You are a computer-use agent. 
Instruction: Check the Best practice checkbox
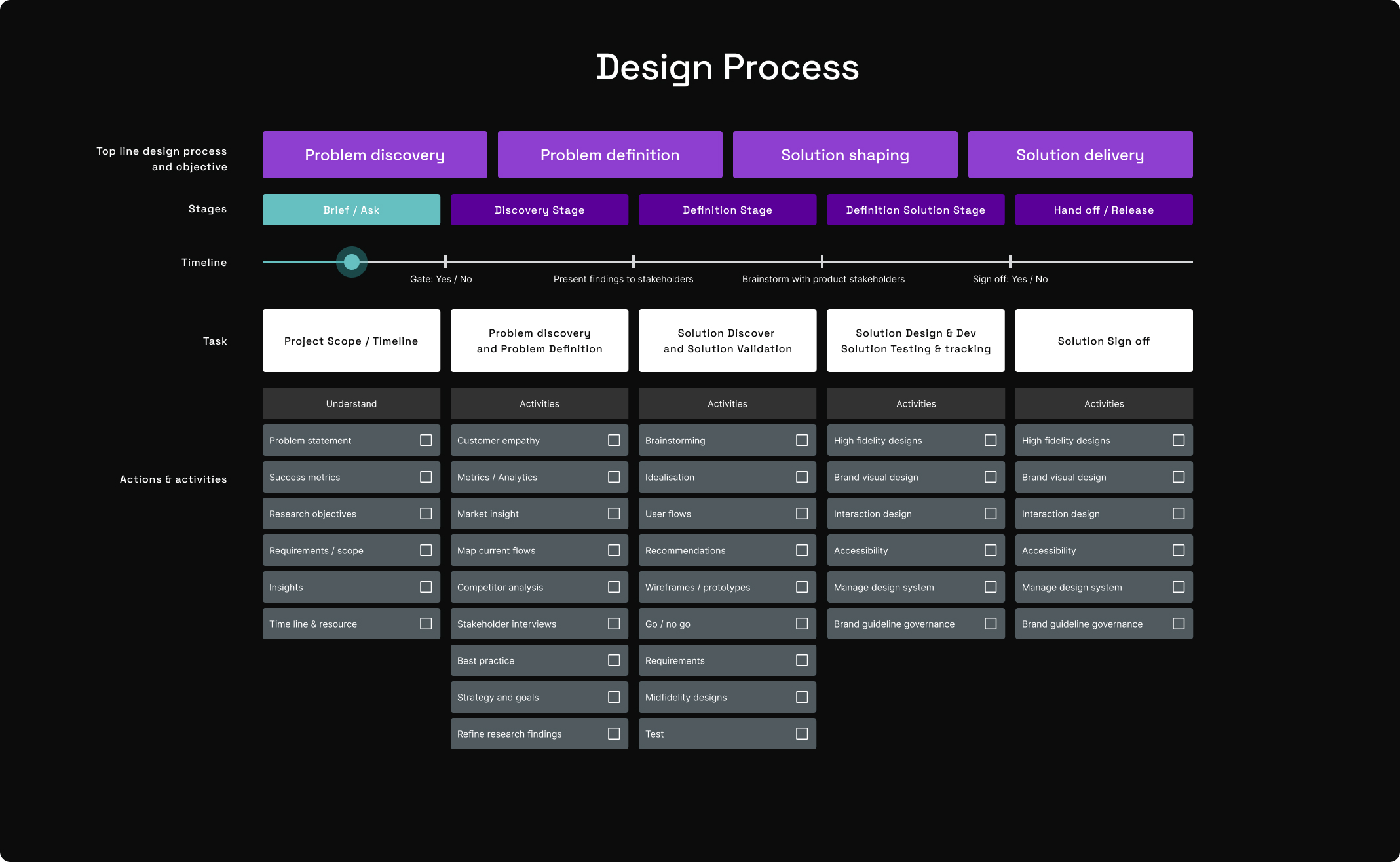tap(614, 660)
